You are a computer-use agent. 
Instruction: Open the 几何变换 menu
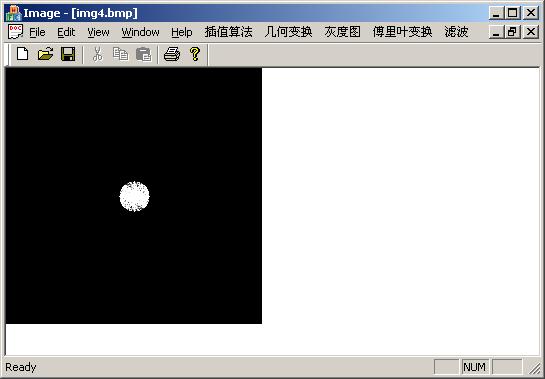[288, 32]
